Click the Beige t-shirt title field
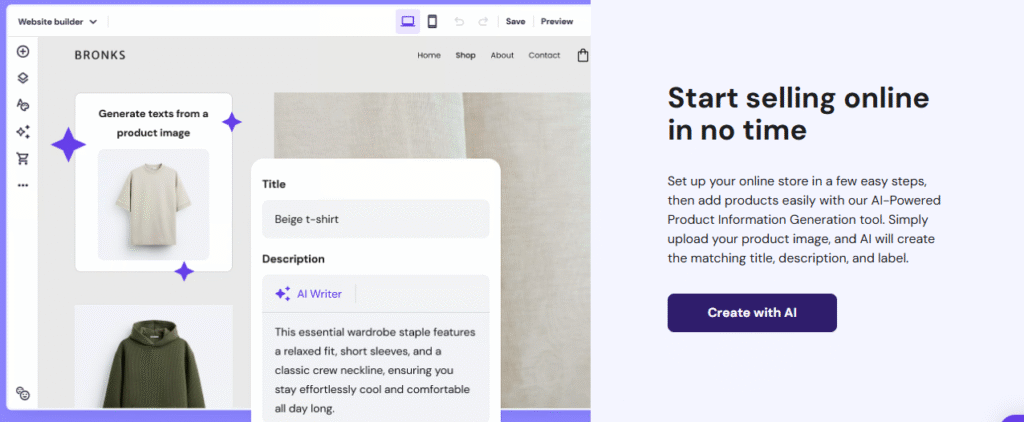Viewport: 1024px width, 422px height. tap(376, 219)
